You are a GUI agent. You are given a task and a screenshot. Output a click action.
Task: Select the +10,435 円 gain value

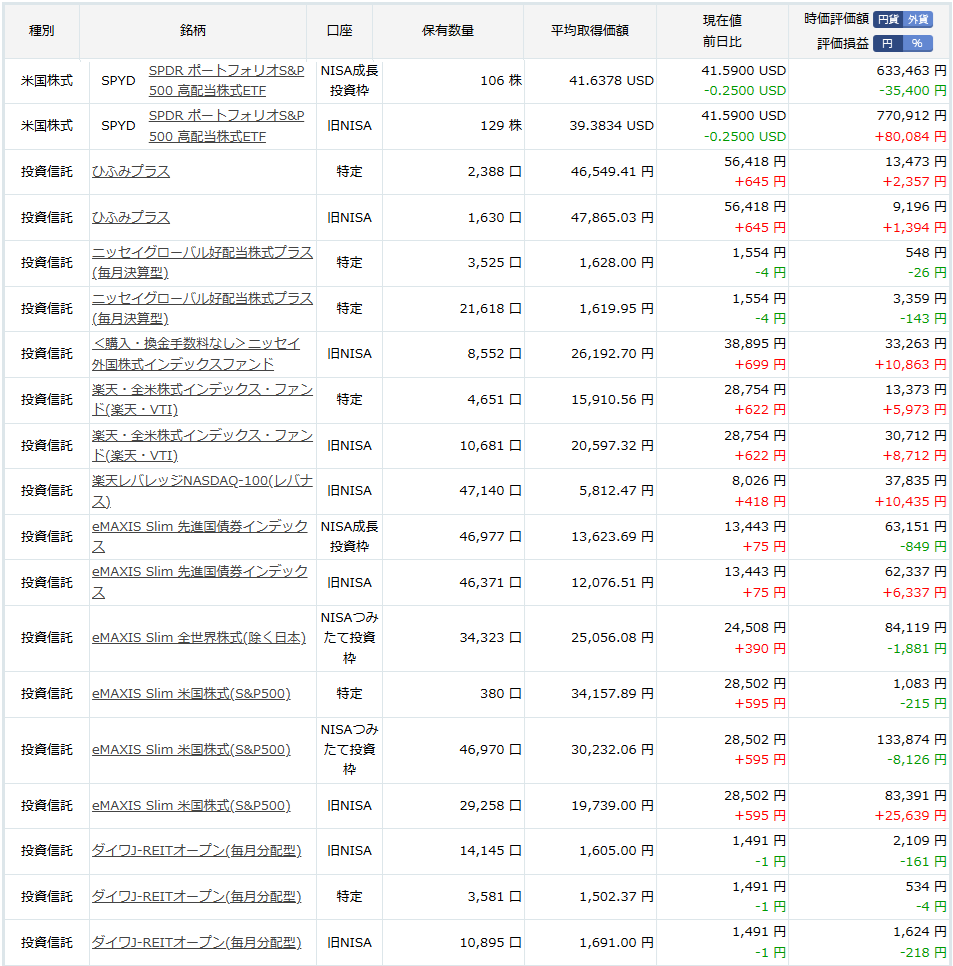910,501
